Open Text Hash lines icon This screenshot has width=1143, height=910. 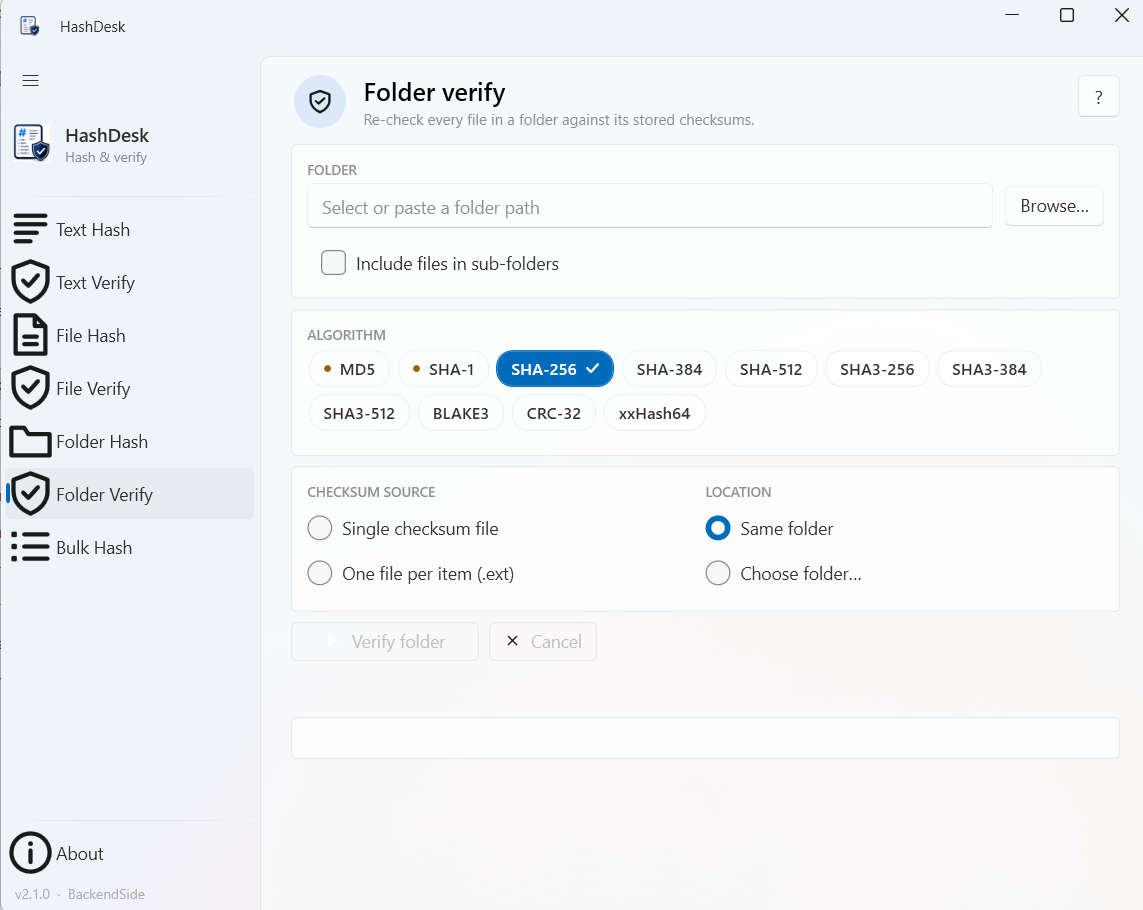click(30, 229)
